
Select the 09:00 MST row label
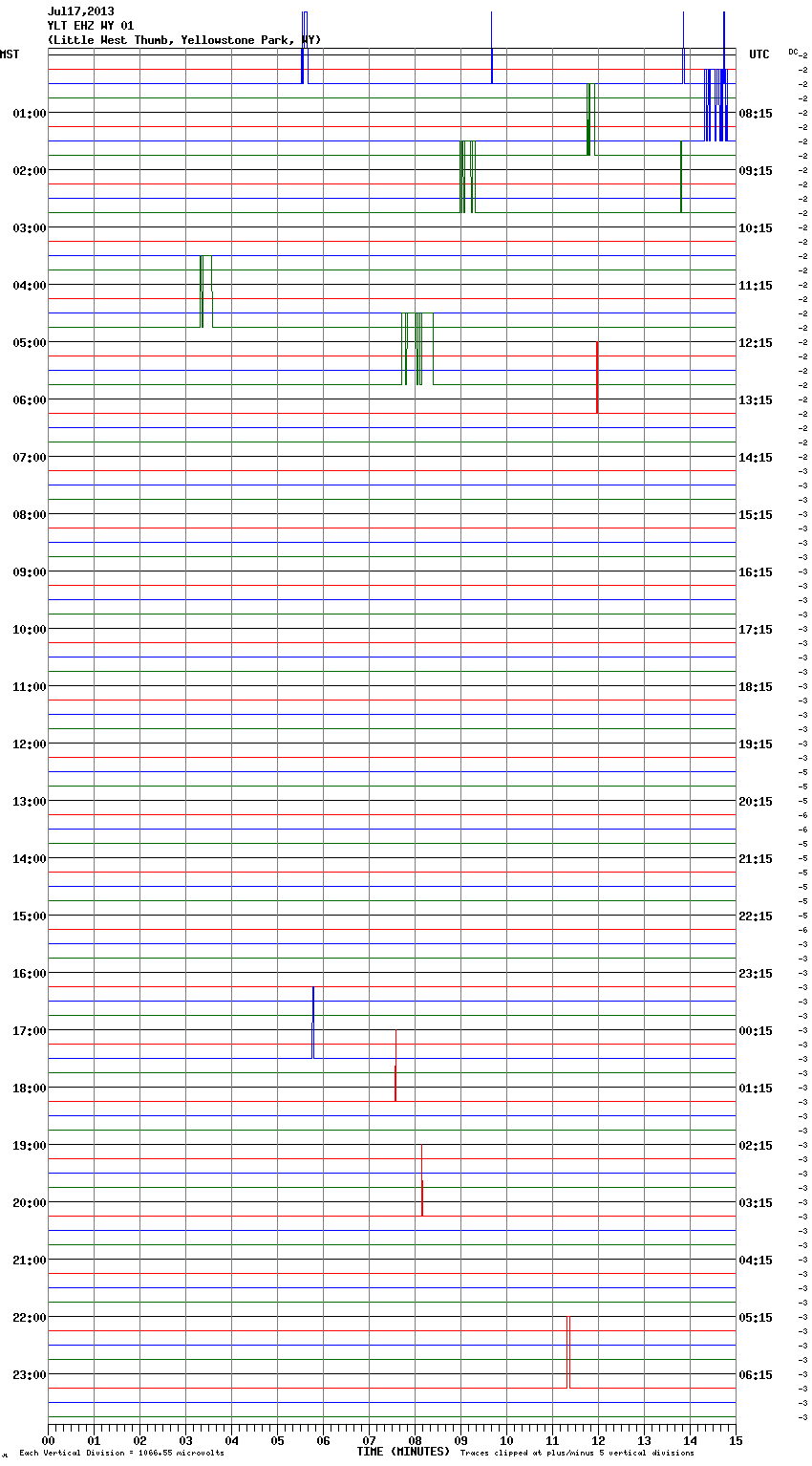pyautogui.click(x=30, y=571)
